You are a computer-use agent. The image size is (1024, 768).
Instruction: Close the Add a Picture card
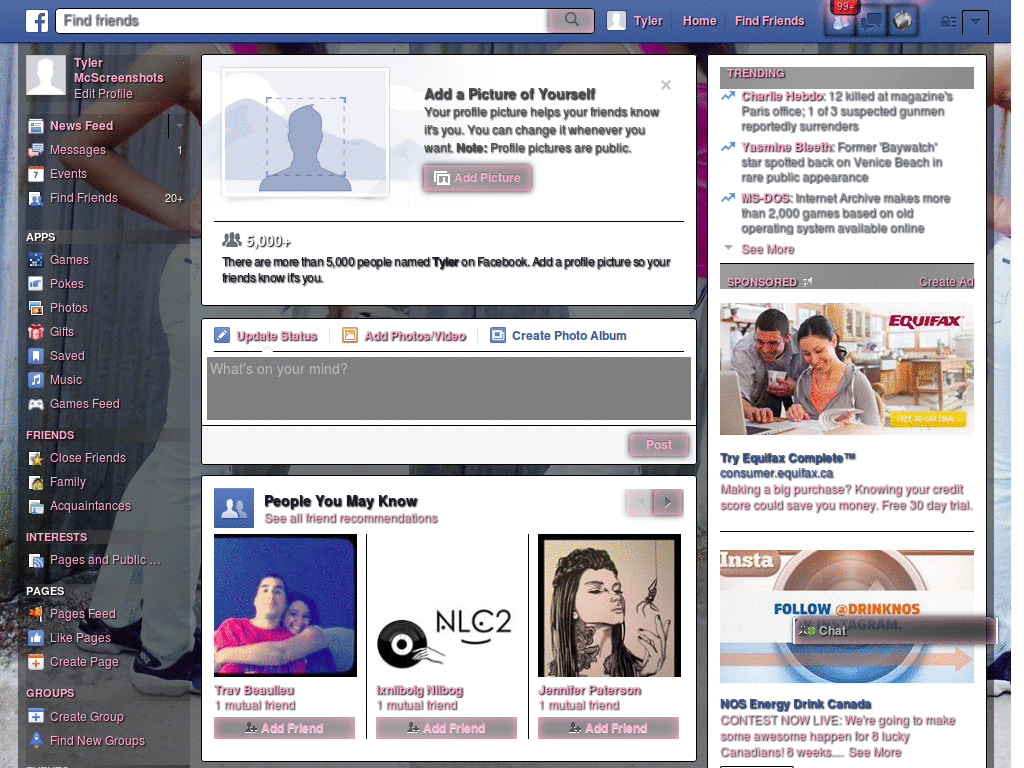(x=665, y=85)
